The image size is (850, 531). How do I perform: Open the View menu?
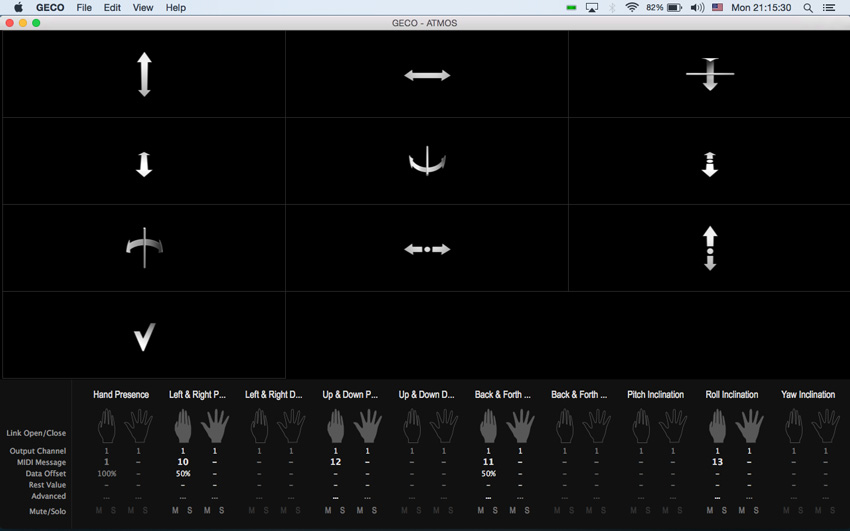[x=143, y=8]
